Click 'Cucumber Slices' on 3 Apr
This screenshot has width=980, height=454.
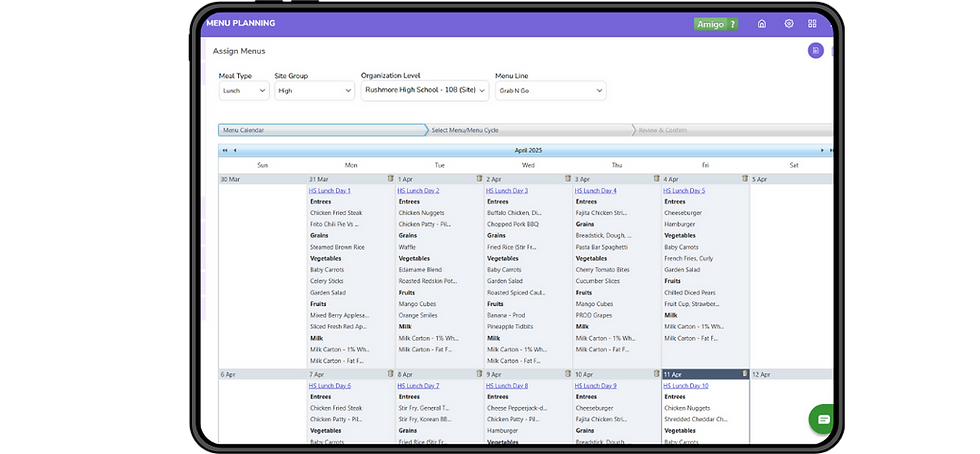tap(599, 281)
